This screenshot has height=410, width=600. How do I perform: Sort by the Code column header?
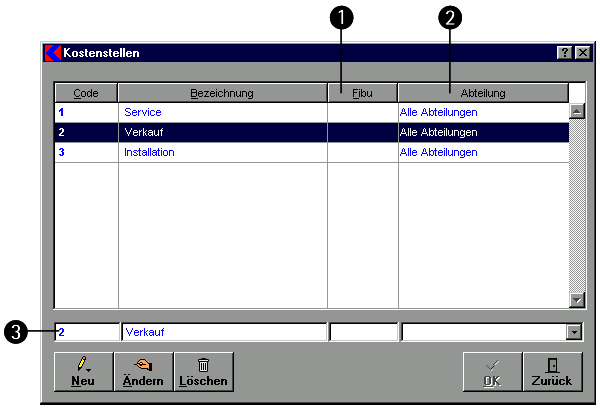pos(86,93)
